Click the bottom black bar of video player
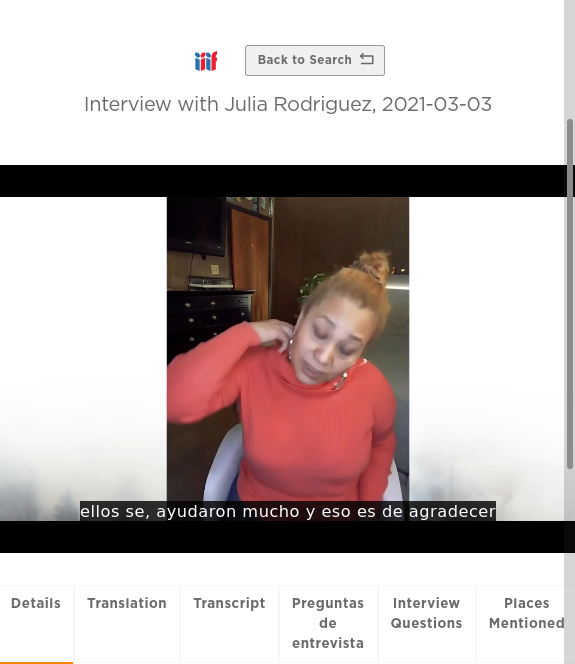 pos(282,537)
